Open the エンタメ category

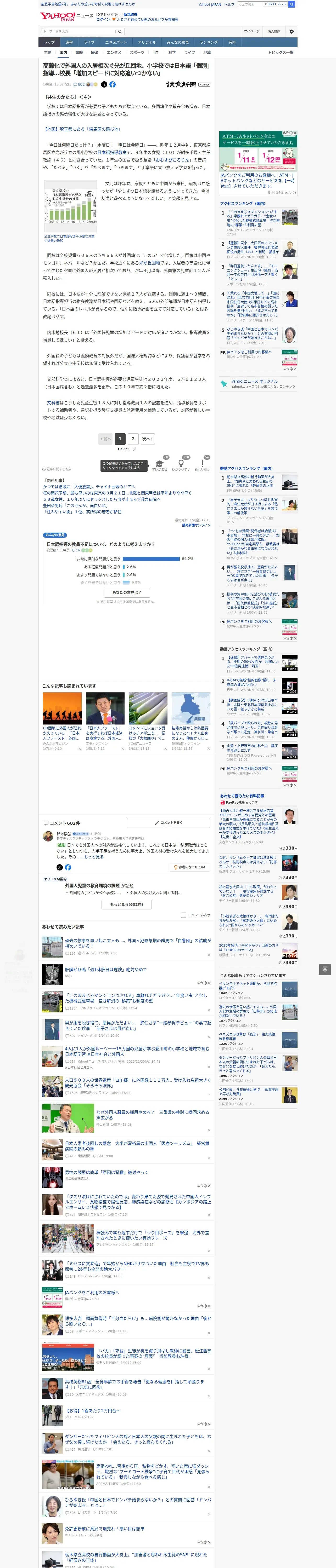114,52
